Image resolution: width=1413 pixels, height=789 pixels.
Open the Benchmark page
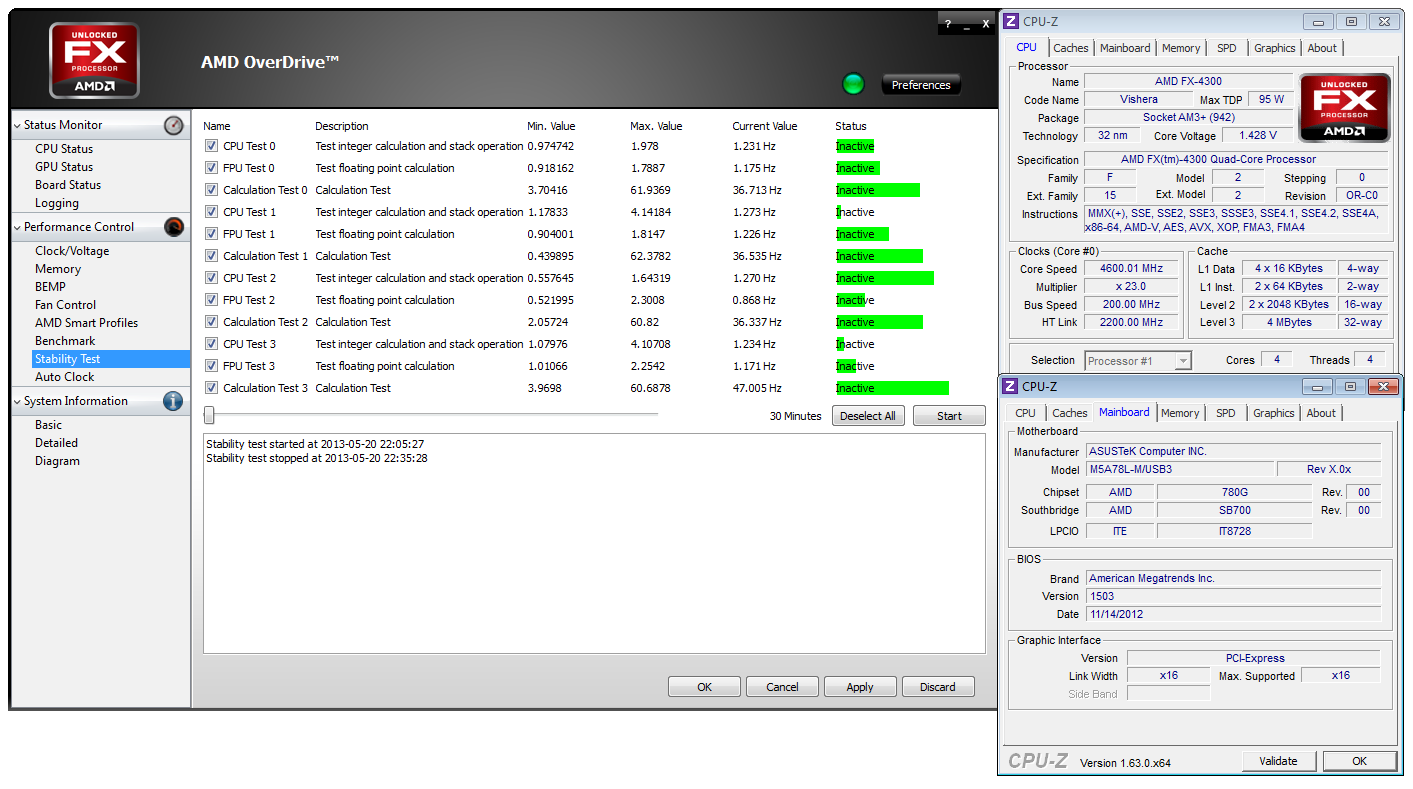coord(65,341)
